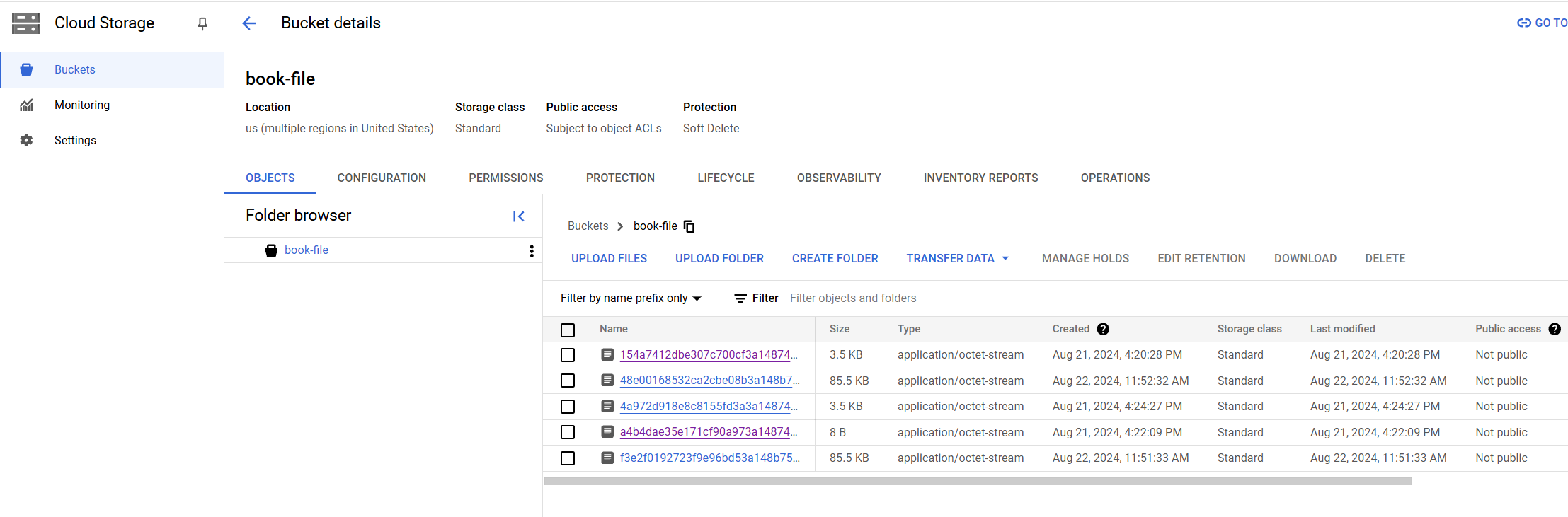The height and width of the screenshot is (517, 1568).
Task: Toggle the select-all objects checkbox
Action: pos(568,330)
